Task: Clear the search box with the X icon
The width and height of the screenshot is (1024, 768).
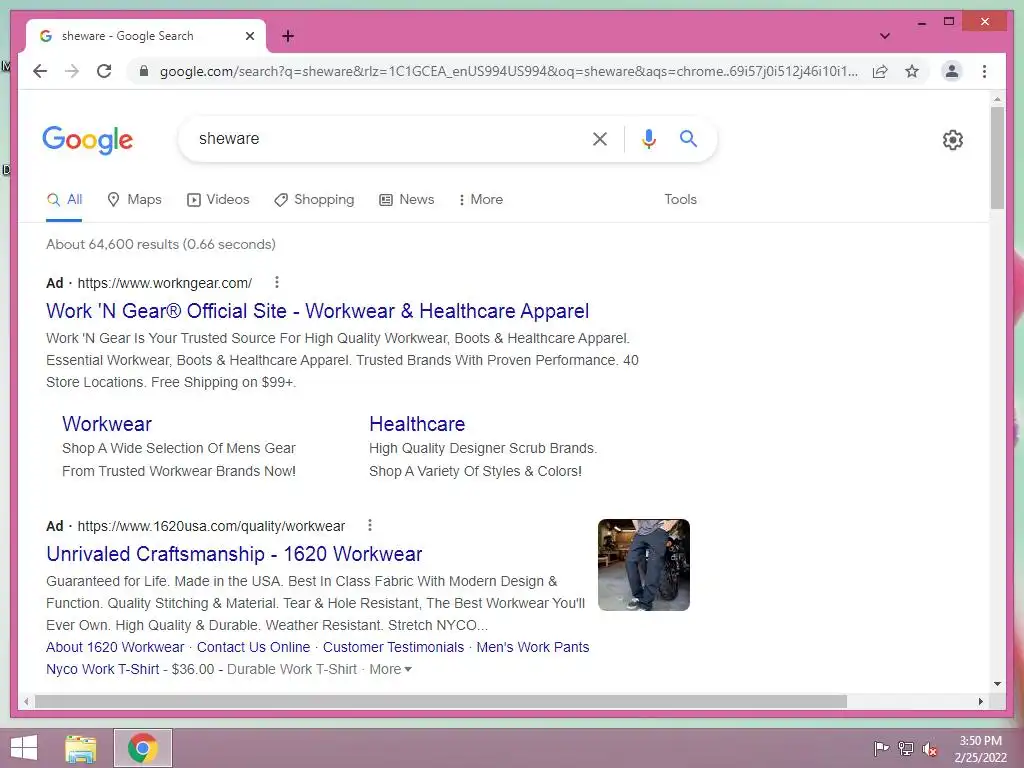Action: (x=600, y=138)
